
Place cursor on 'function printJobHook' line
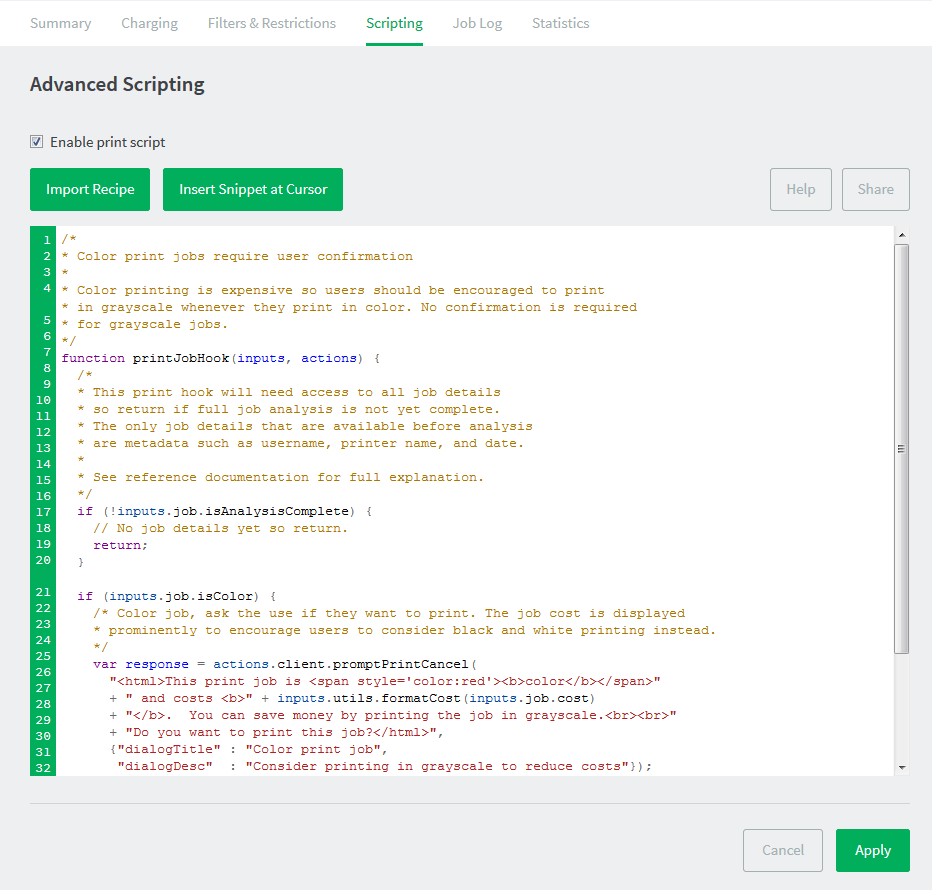coord(221,358)
